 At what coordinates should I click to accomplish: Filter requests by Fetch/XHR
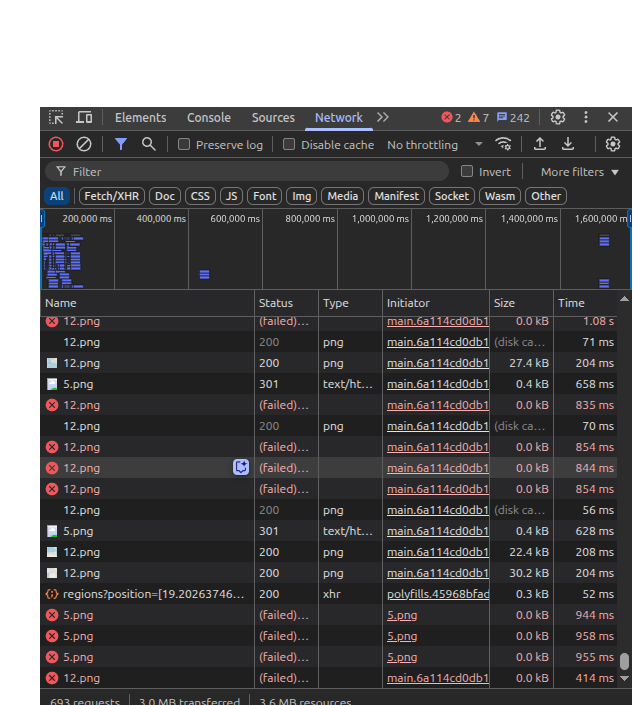tap(111, 196)
